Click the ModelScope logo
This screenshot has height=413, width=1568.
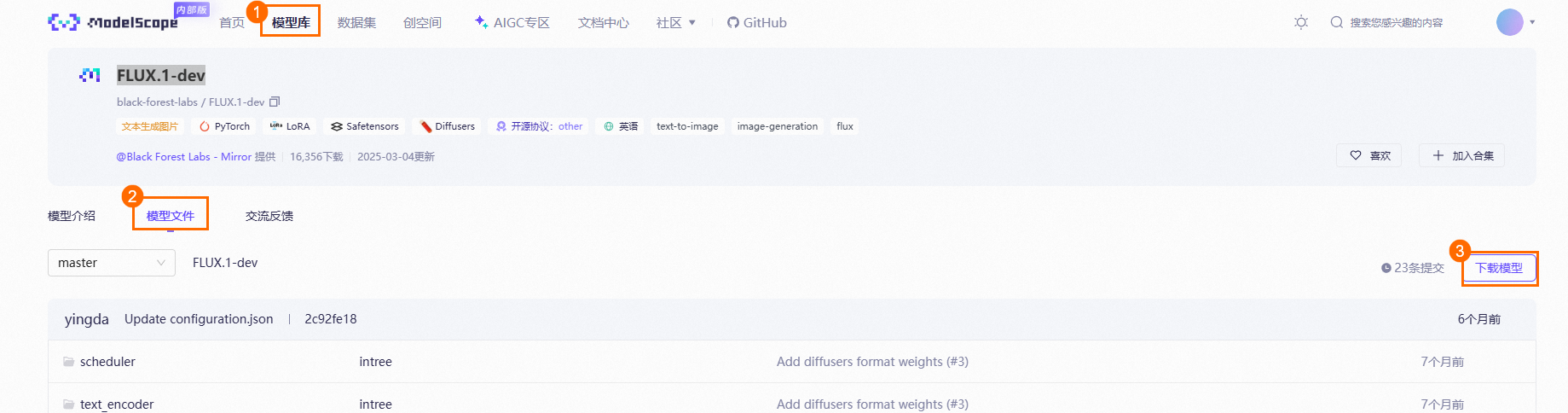(113, 22)
